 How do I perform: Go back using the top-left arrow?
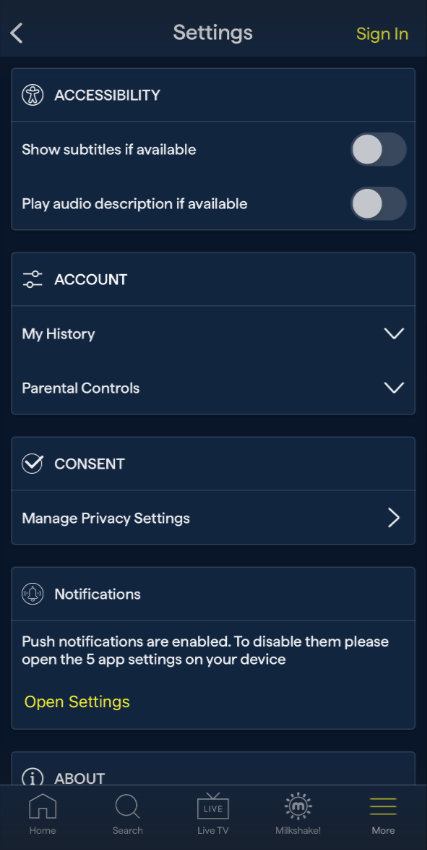point(17,33)
